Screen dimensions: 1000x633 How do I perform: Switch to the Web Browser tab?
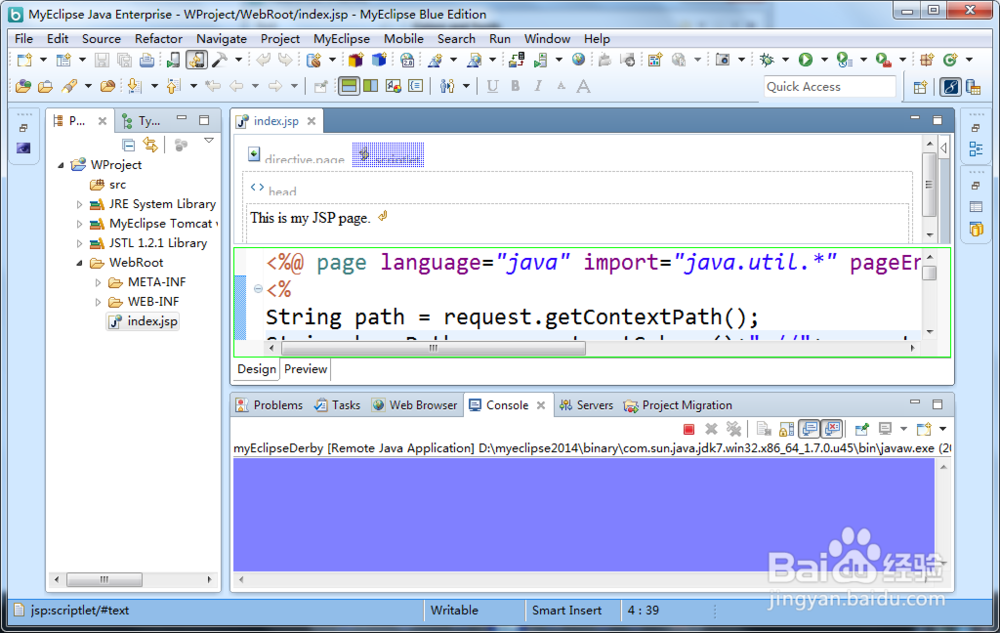[x=415, y=405]
